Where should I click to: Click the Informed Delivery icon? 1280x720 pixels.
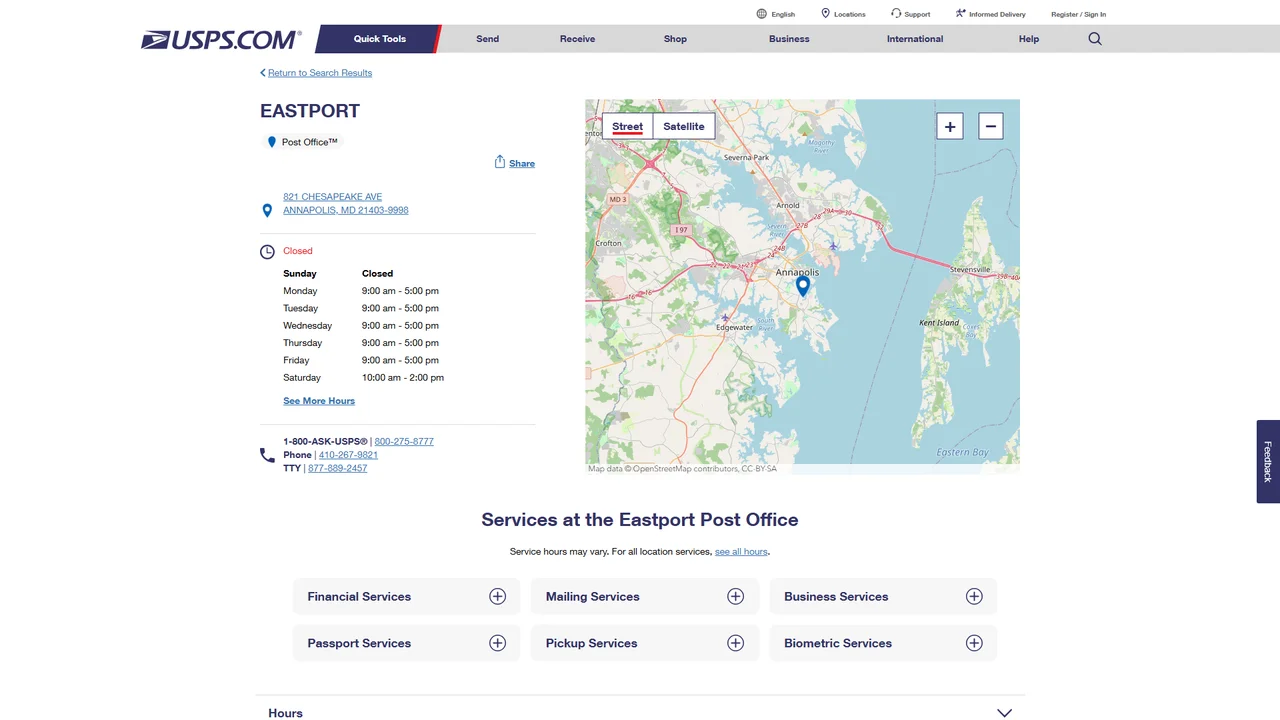960,14
